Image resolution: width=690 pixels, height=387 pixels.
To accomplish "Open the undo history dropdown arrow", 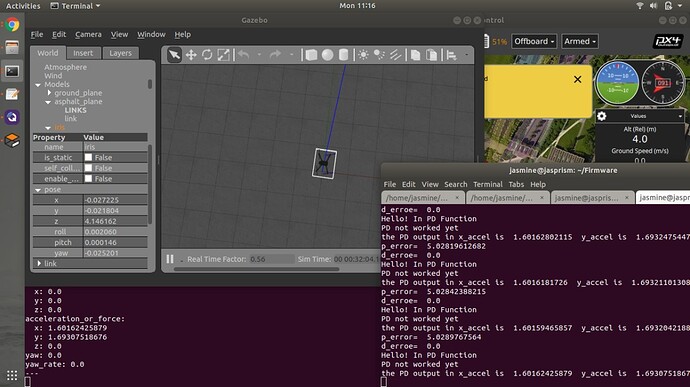I will [x=259, y=55].
